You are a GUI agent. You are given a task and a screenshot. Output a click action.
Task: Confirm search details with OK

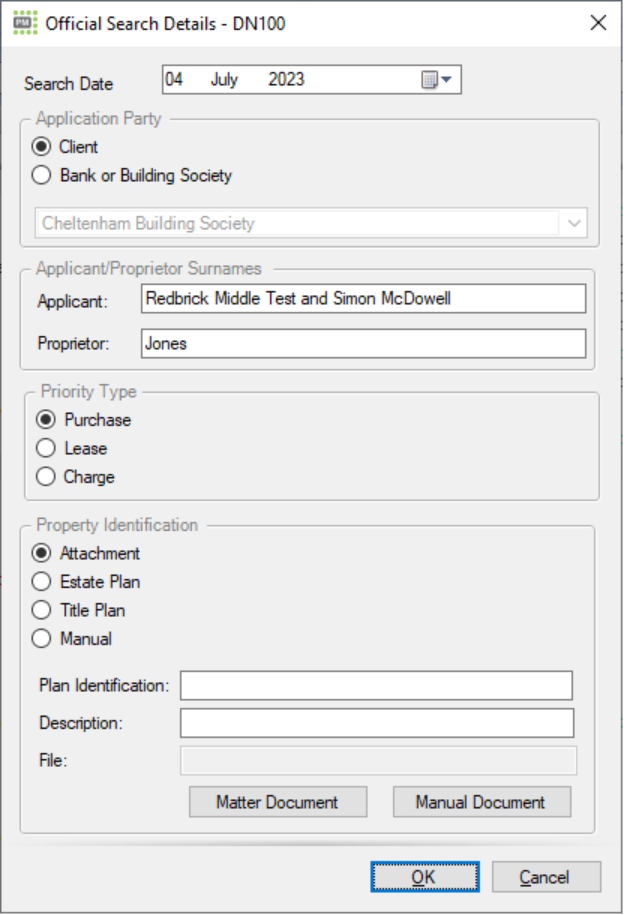pos(424,877)
